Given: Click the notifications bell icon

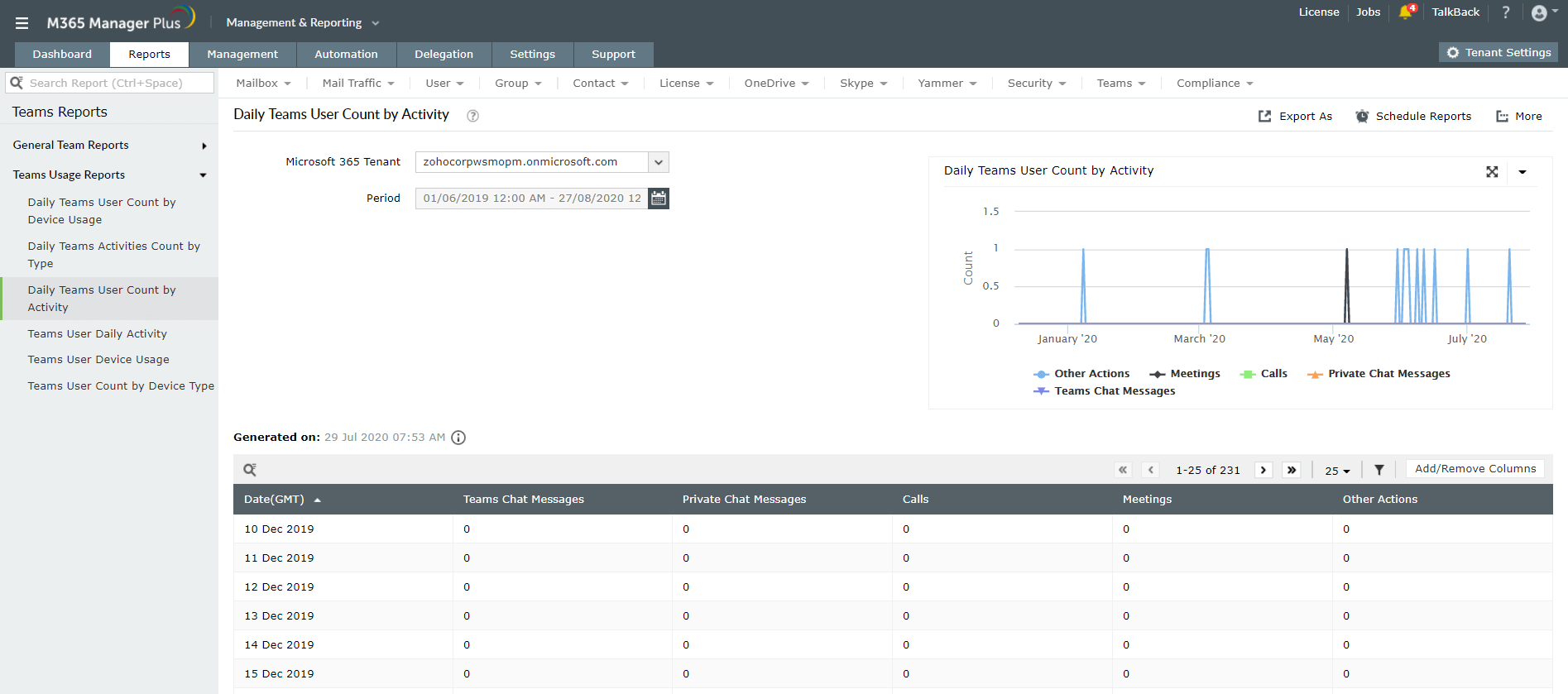Looking at the screenshot, I should [1405, 12].
